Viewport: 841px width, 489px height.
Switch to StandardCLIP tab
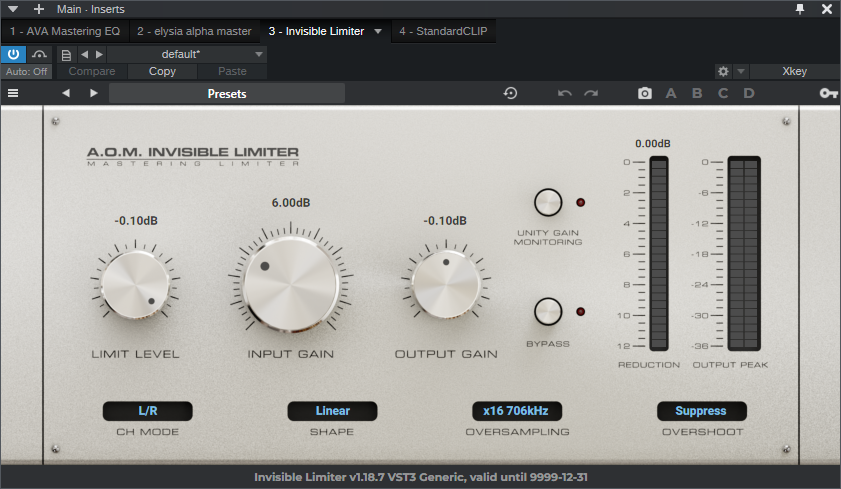click(x=443, y=31)
